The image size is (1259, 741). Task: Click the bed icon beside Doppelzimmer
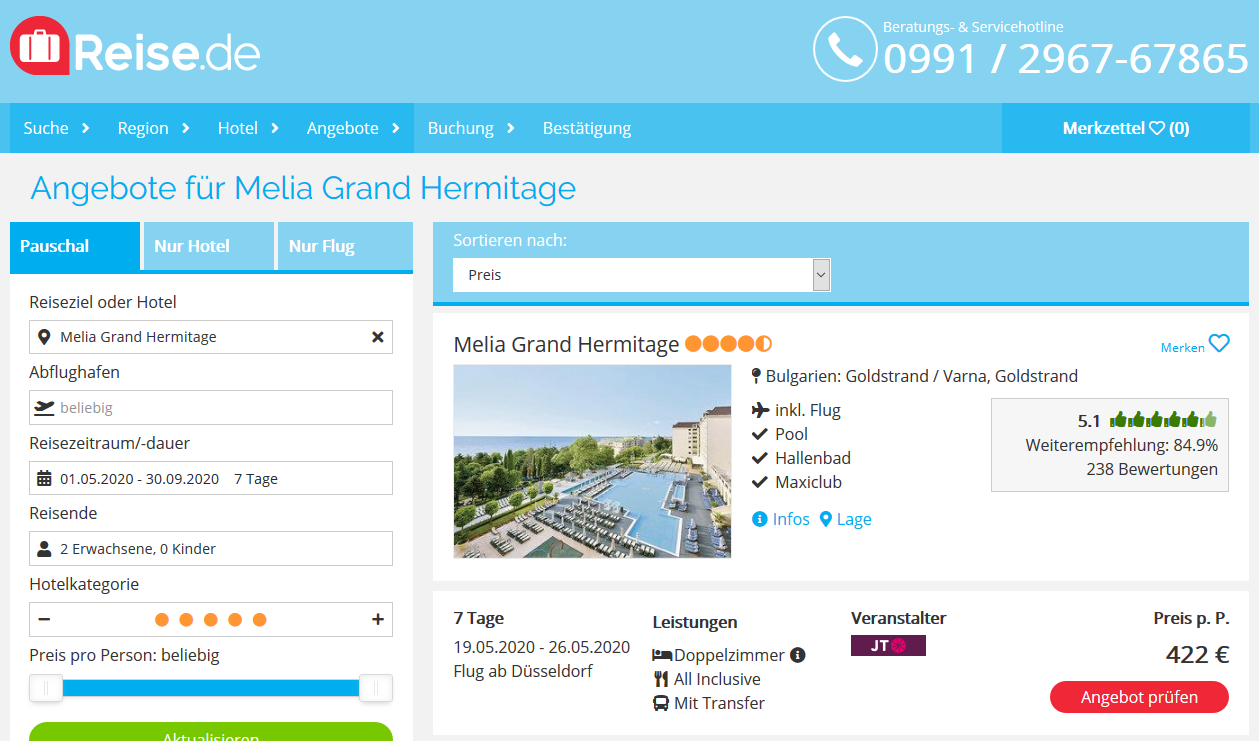[x=662, y=655]
